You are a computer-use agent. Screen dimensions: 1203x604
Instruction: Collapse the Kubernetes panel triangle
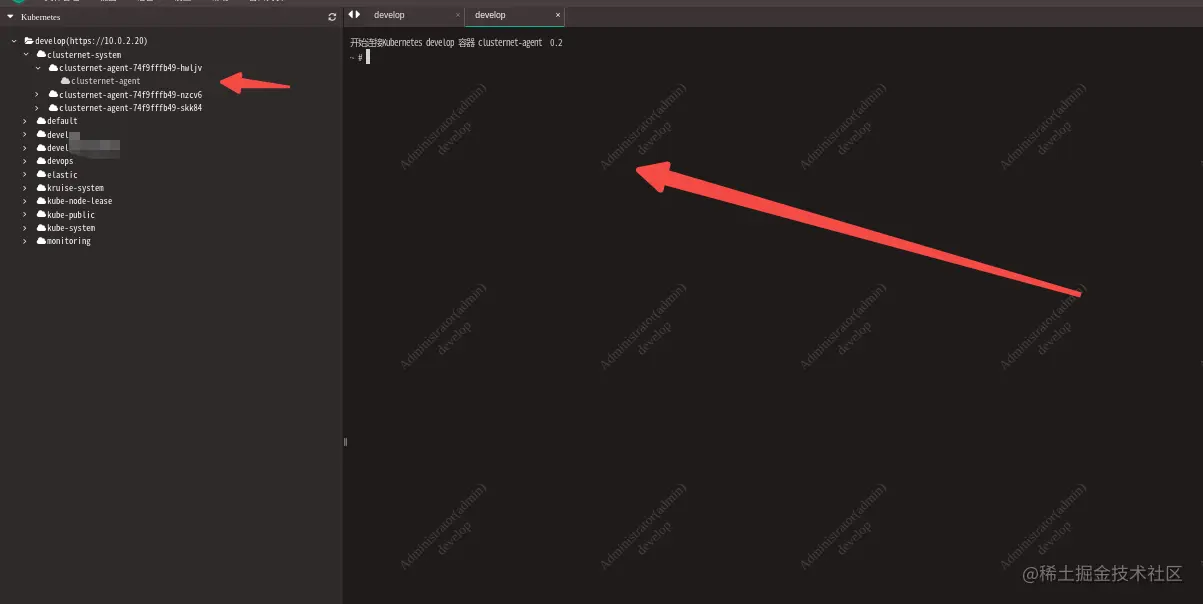[x=10, y=17]
